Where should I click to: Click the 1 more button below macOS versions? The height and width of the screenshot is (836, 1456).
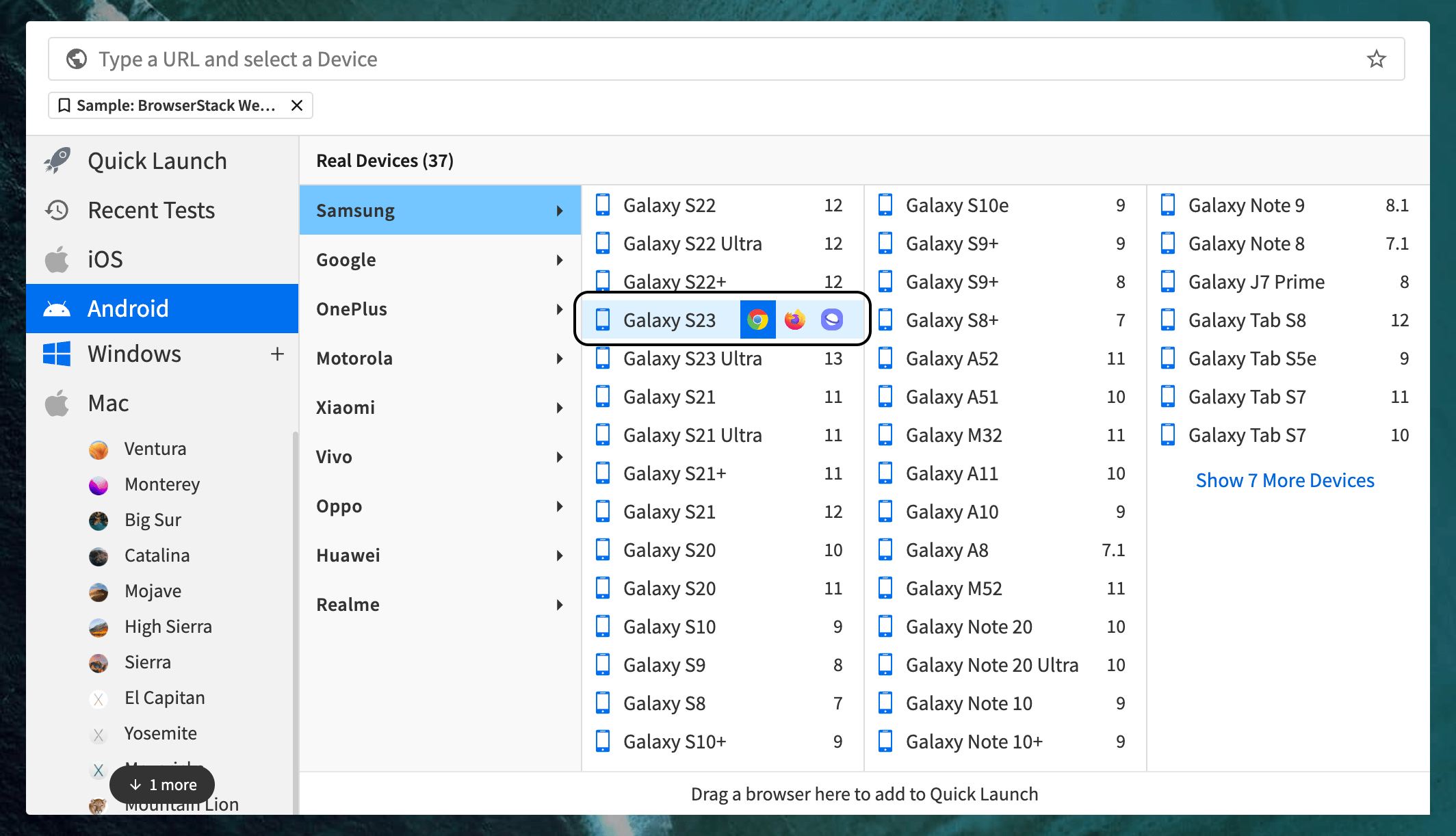click(161, 785)
